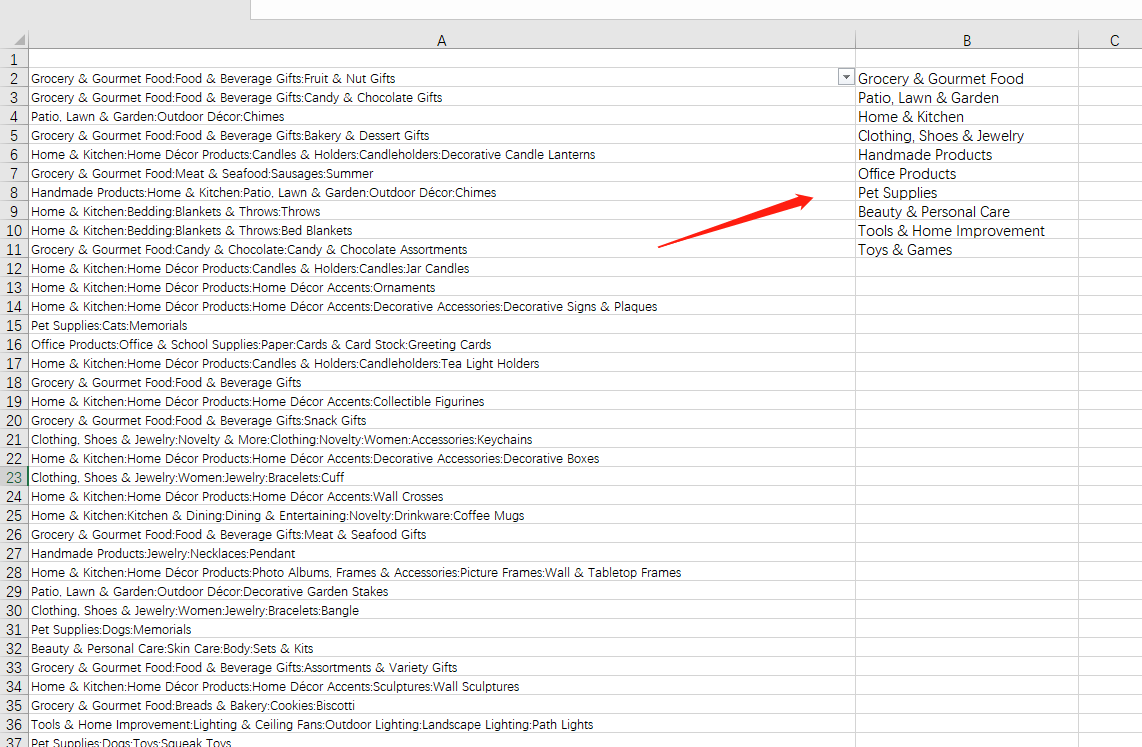Click the cell ending in 'Meat & Seafood Gifts'
1142x747 pixels.
(x=441, y=534)
